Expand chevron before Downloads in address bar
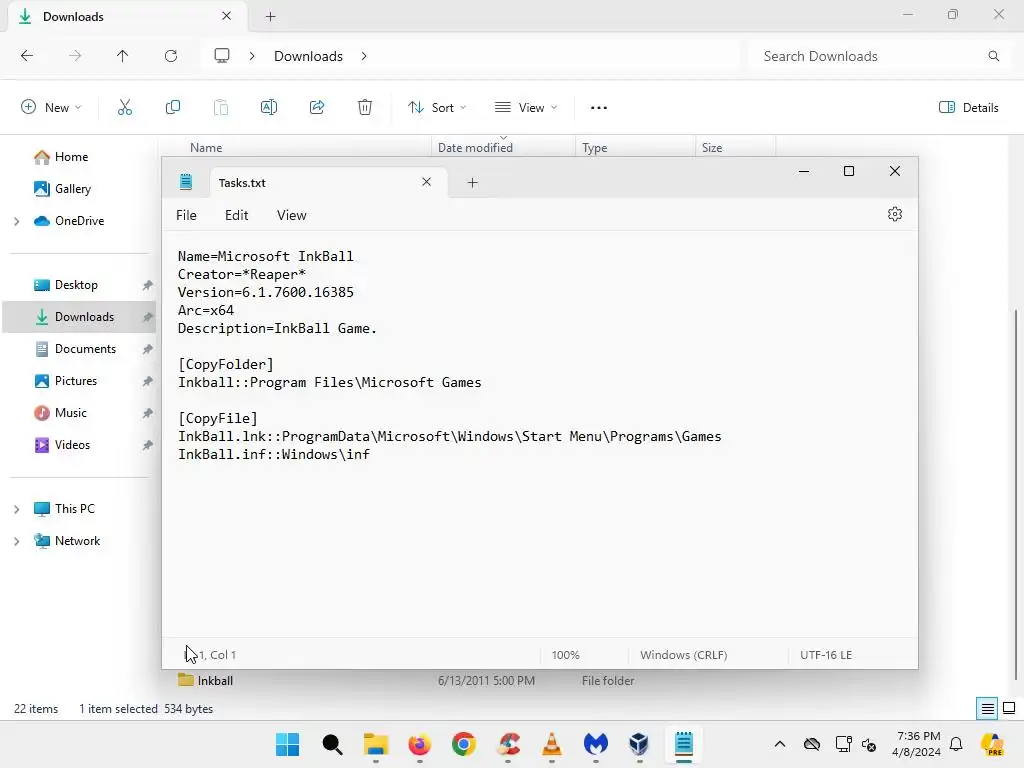Image resolution: width=1024 pixels, height=768 pixels. pos(251,56)
